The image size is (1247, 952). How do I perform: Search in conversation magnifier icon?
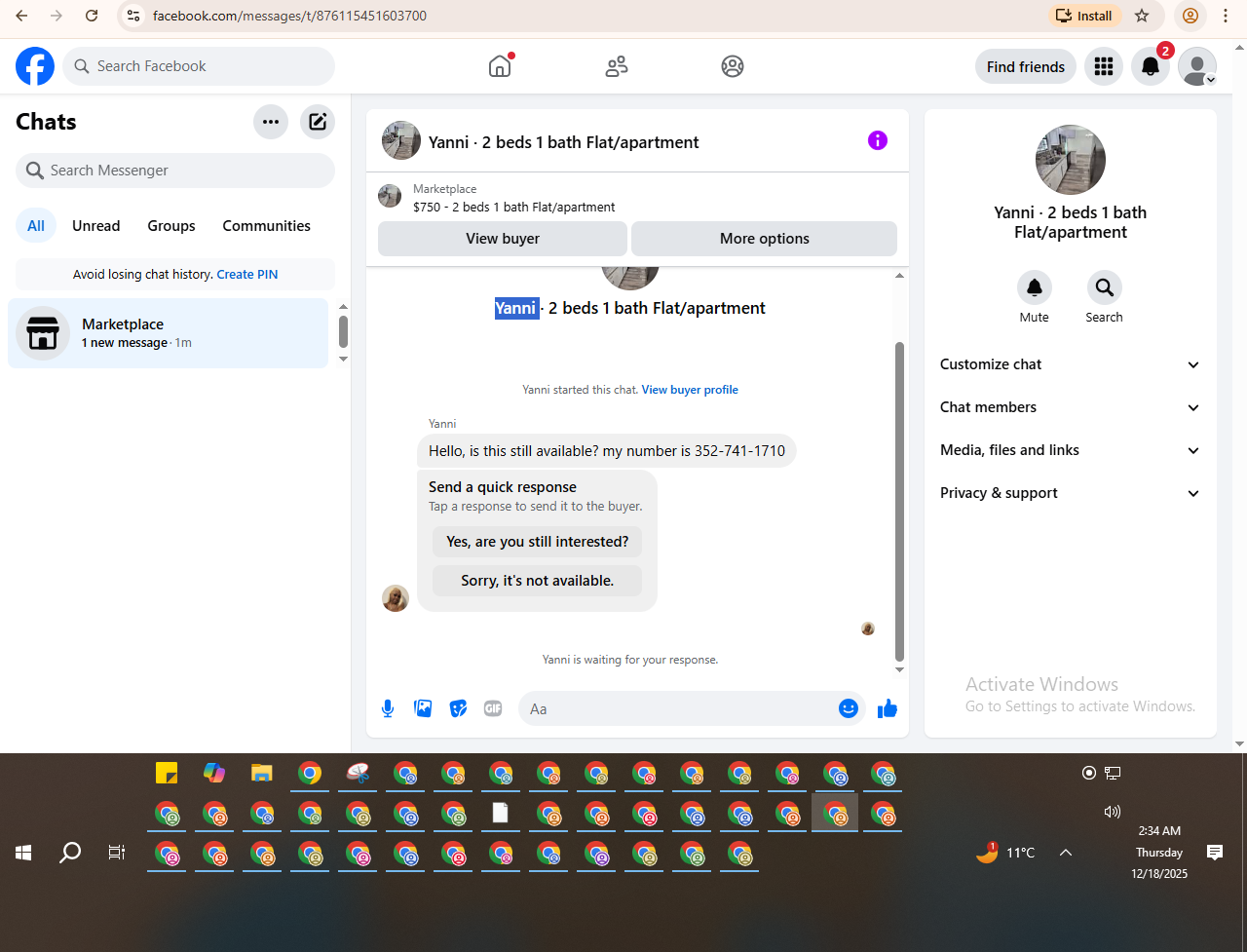pyautogui.click(x=1105, y=287)
